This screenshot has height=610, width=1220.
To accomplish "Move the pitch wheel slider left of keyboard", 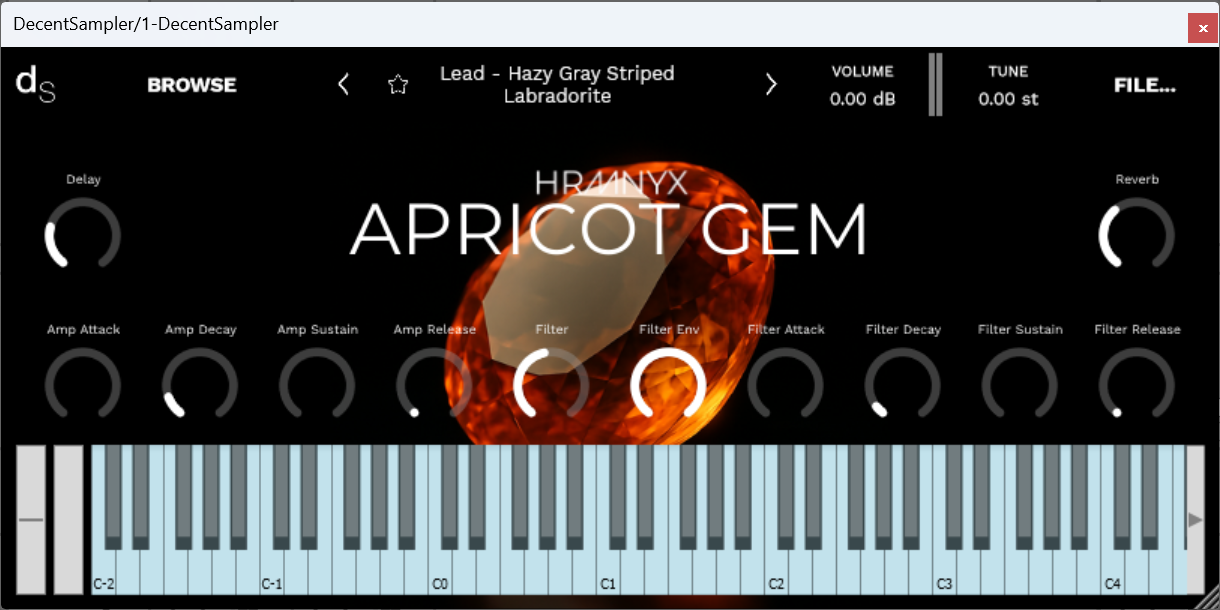I will click(x=33, y=520).
